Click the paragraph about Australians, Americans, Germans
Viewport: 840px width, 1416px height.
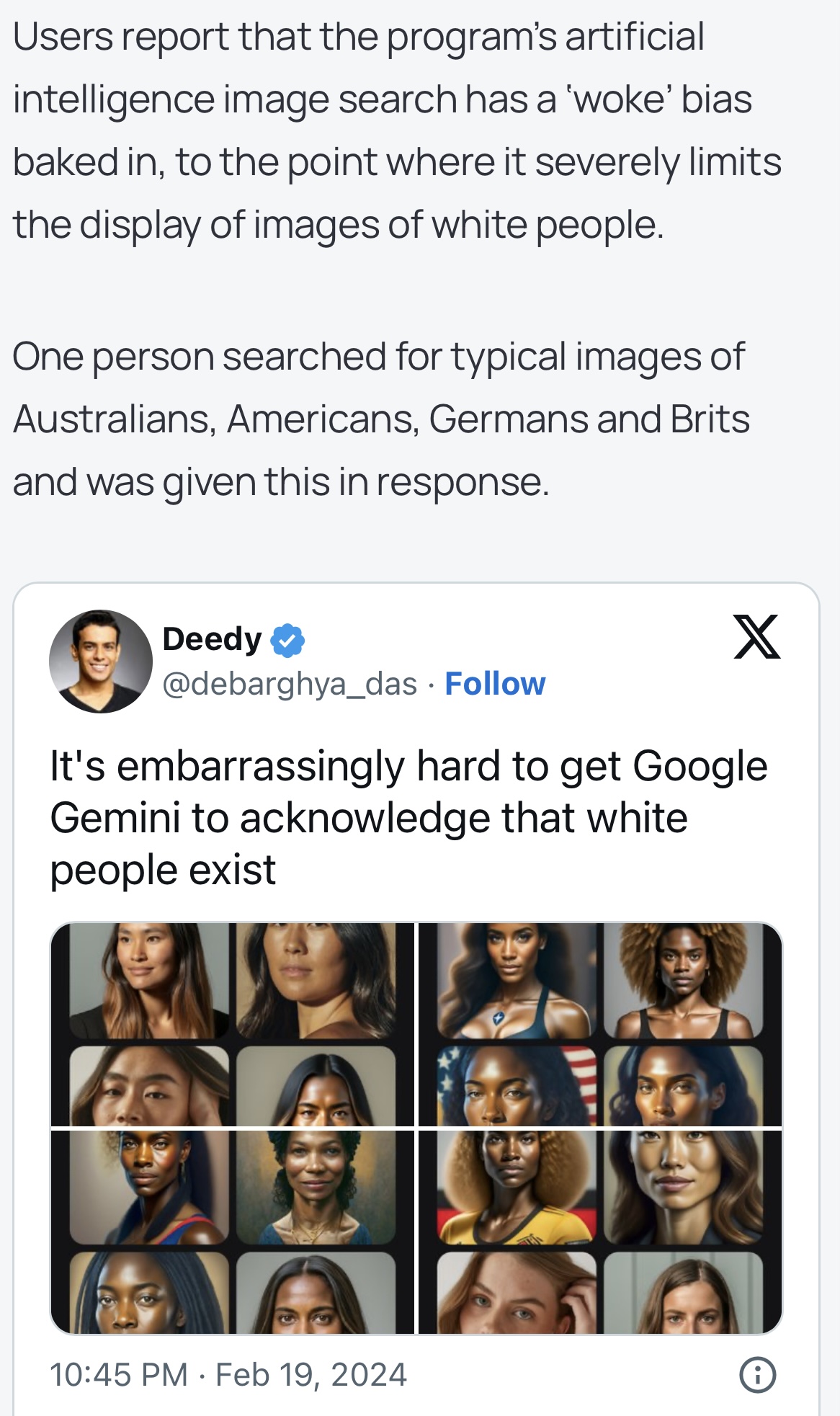pyautogui.click(x=381, y=419)
